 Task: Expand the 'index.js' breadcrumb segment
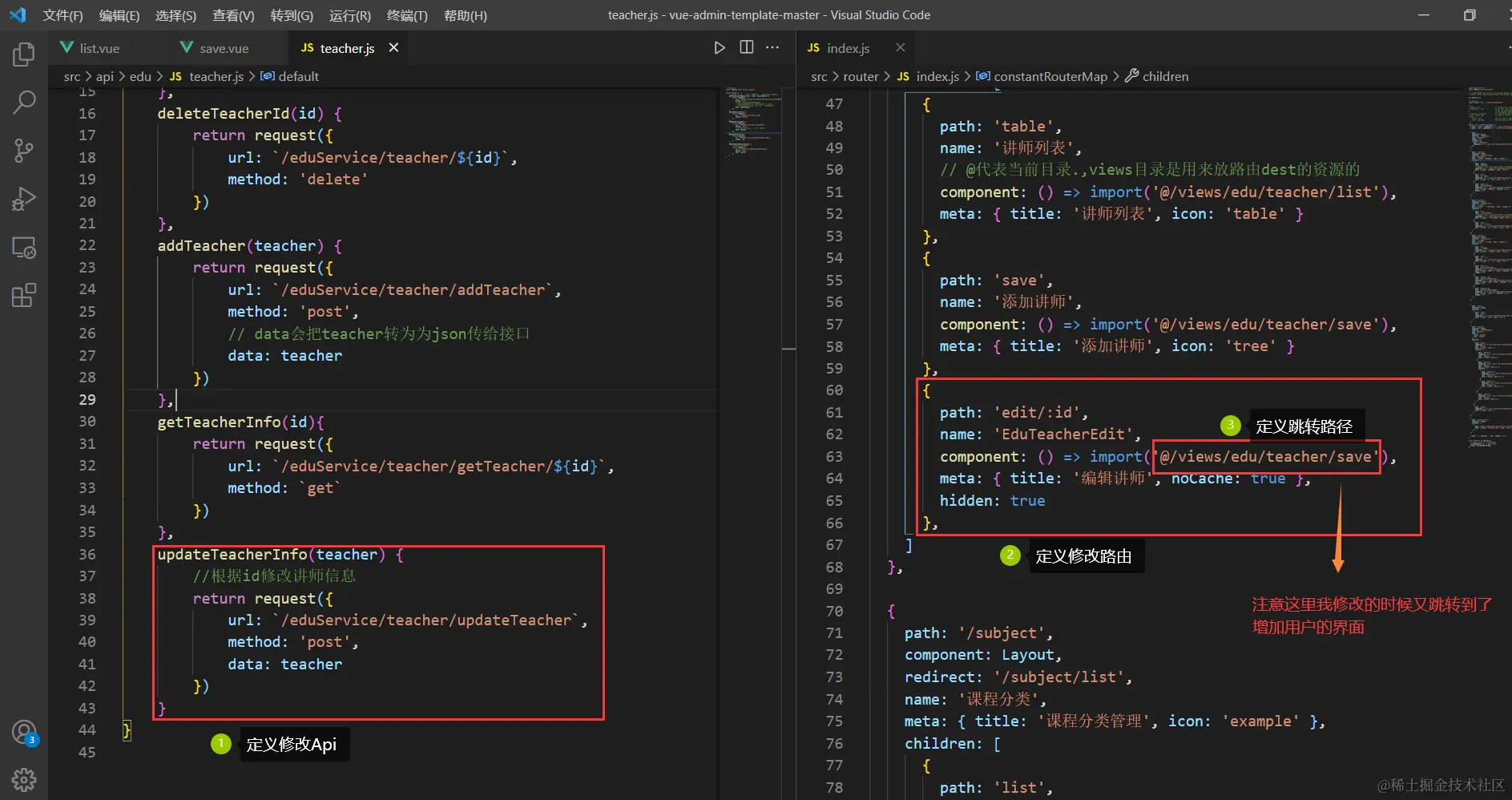coord(928,76)
